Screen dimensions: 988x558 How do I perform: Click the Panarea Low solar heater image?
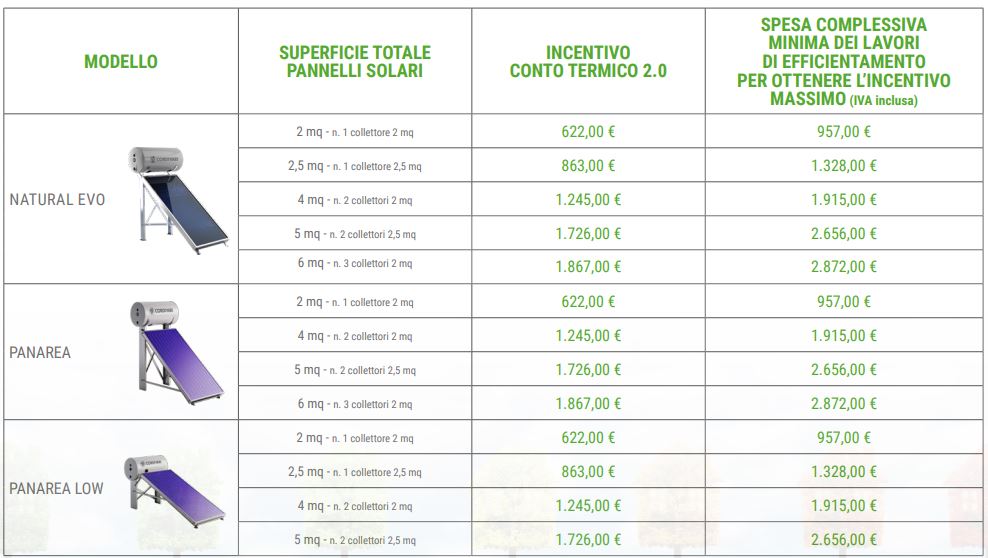(175, 489)
